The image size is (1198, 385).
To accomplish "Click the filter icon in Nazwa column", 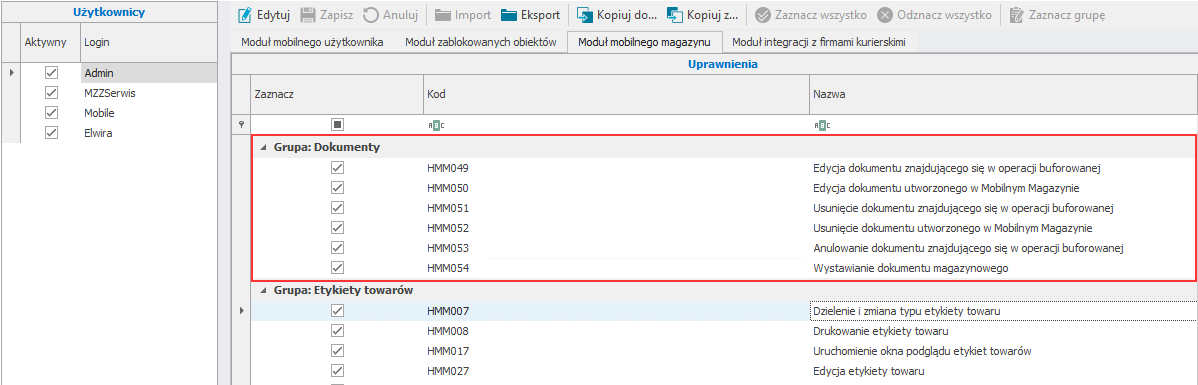I will [x=822, y=125].
